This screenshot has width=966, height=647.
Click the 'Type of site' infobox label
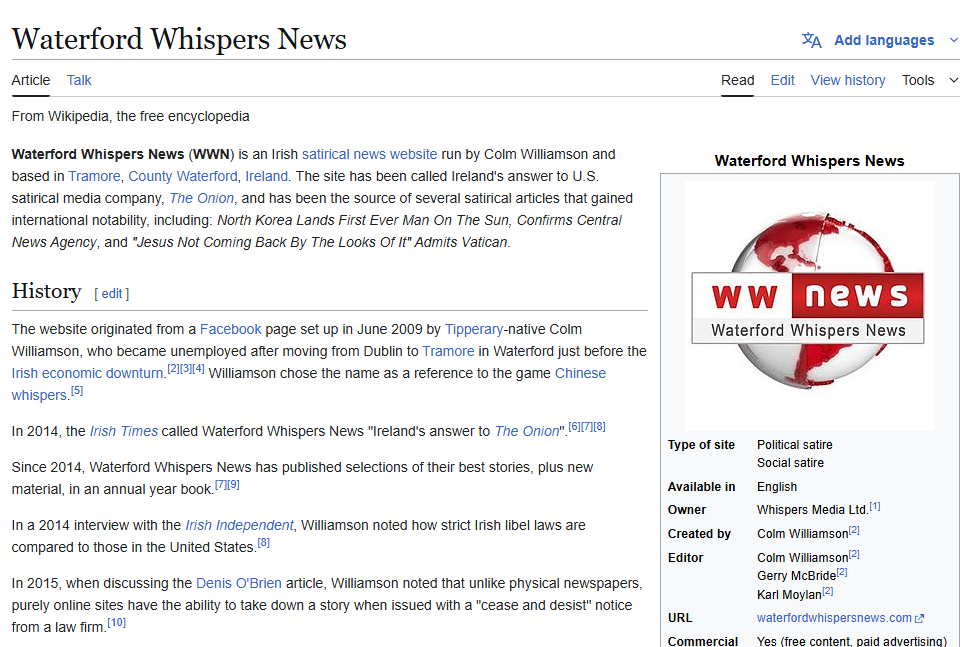coord(701,445)
